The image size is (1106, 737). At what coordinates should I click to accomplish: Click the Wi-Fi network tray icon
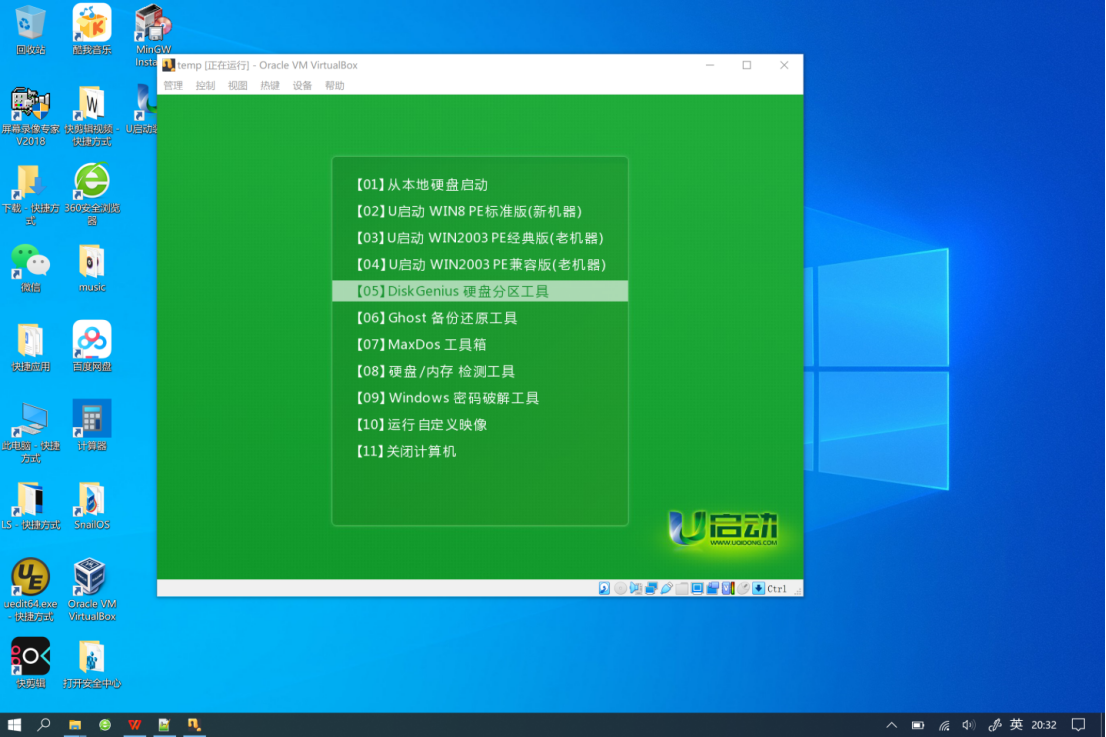(944, 725)
